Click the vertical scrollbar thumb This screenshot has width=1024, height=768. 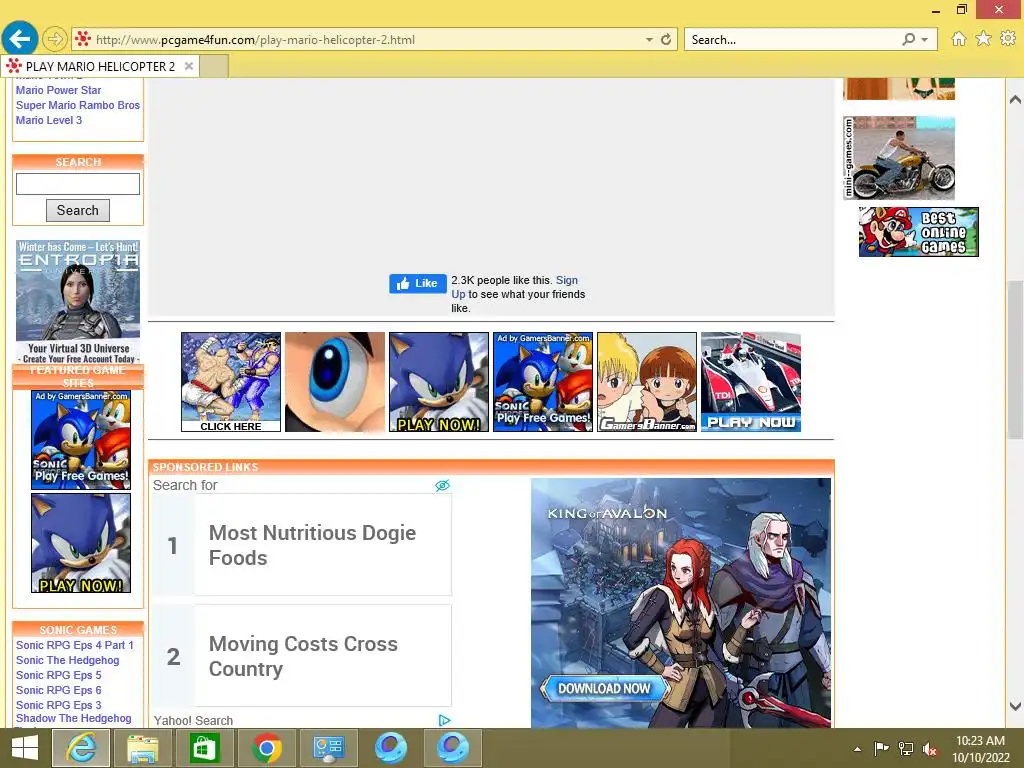pyautogui.click(x=1015, y=360)
